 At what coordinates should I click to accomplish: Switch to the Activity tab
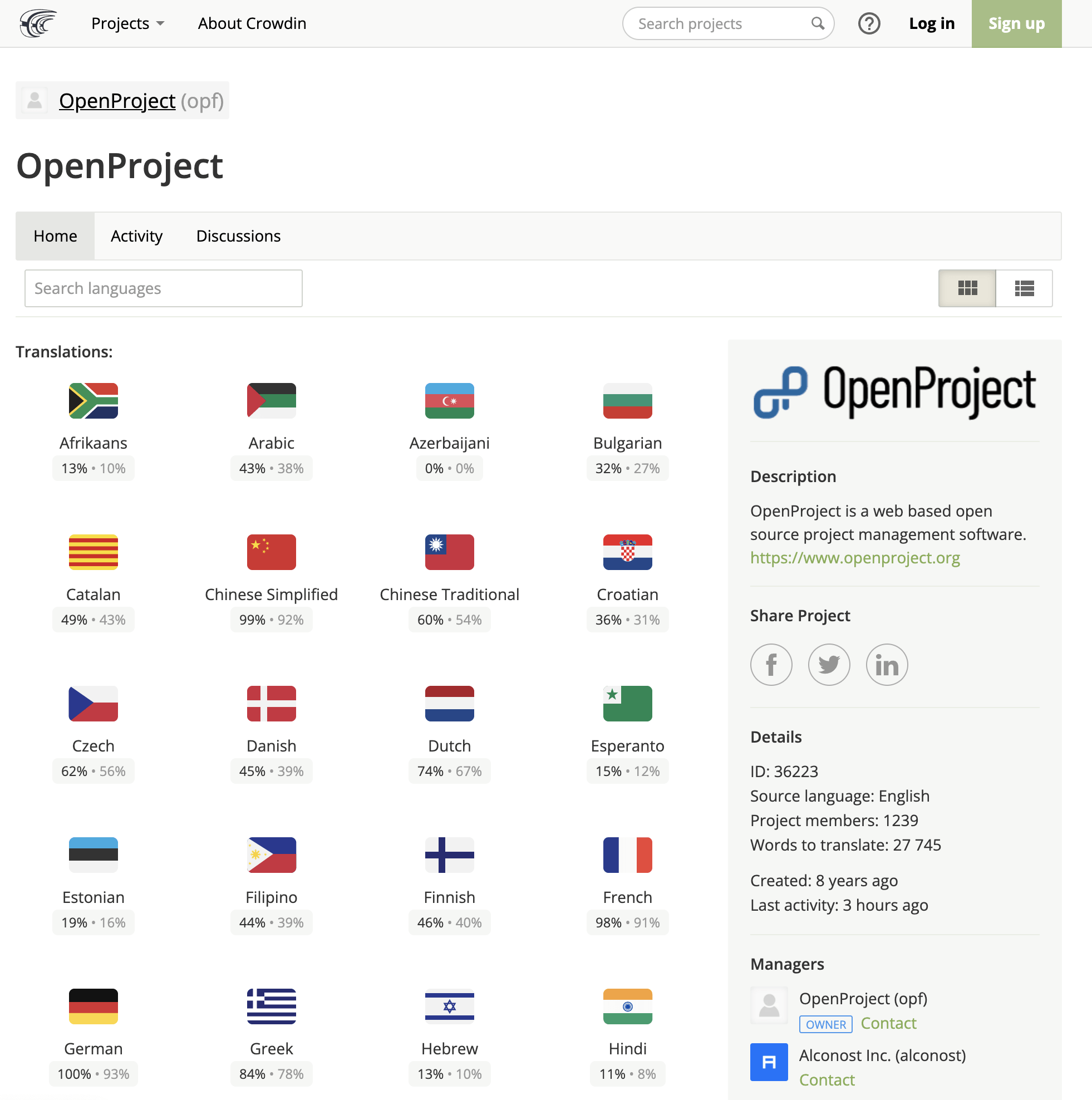pos(136,235)
